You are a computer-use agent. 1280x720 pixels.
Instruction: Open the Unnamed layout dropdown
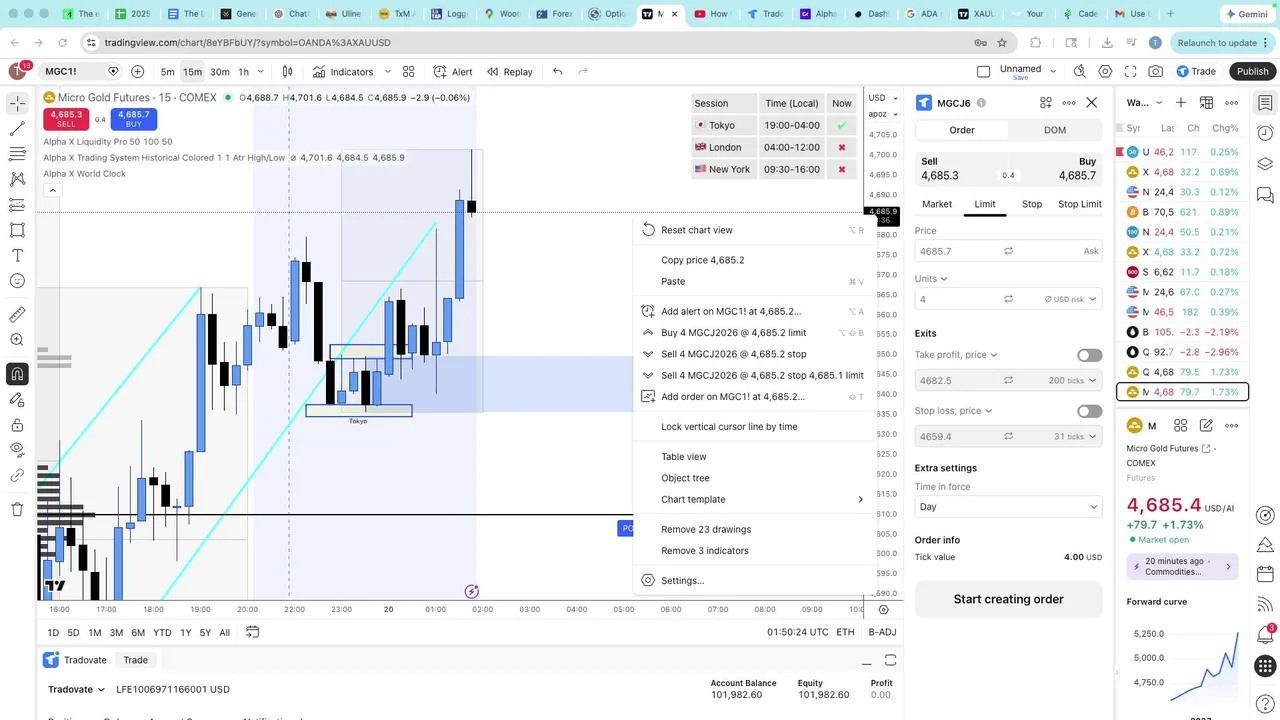pos(1053,72)
